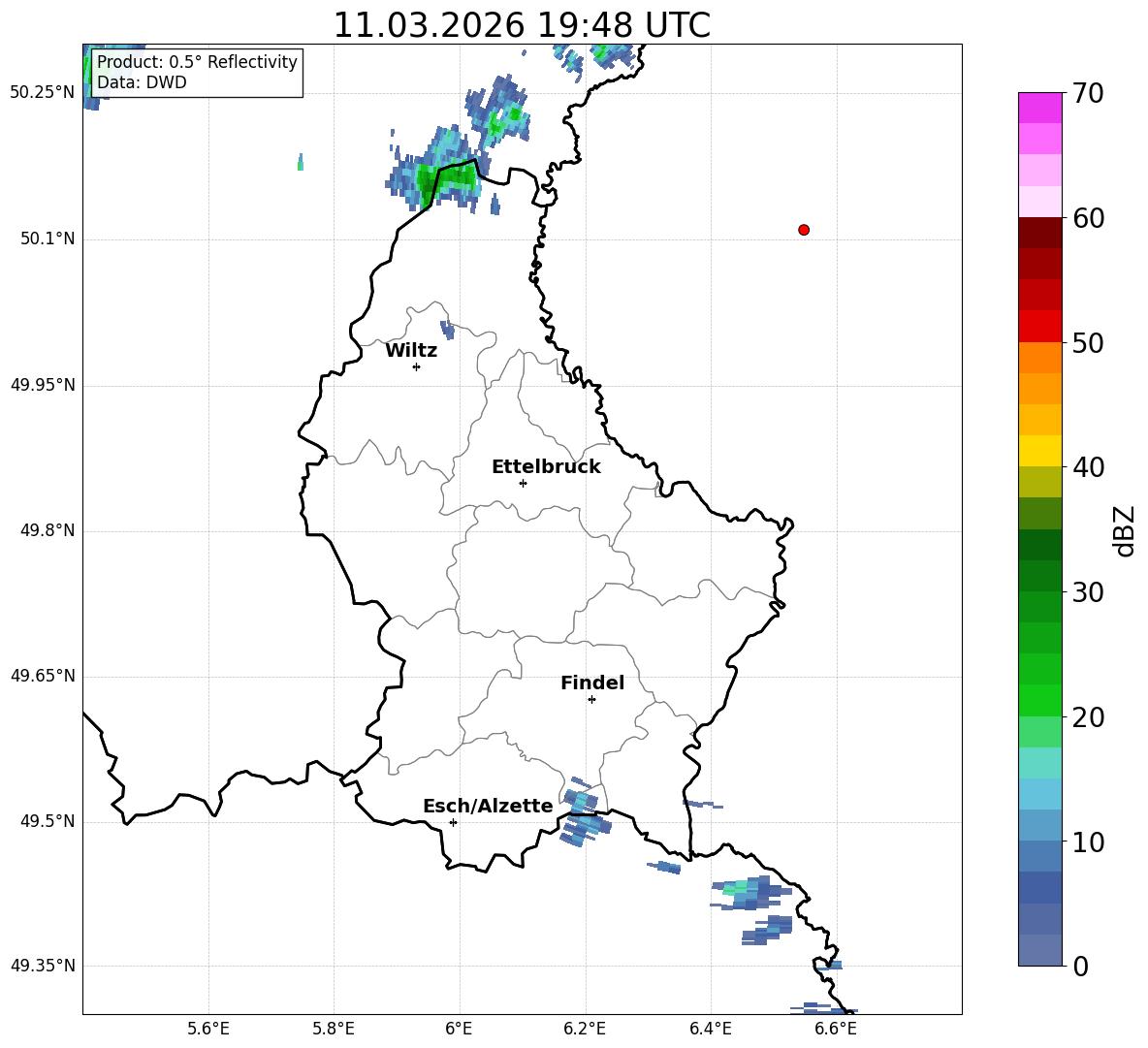The image size is (1148, 1048).
Task: Click the 49.5°N latitude label
Action: point(48,821)
